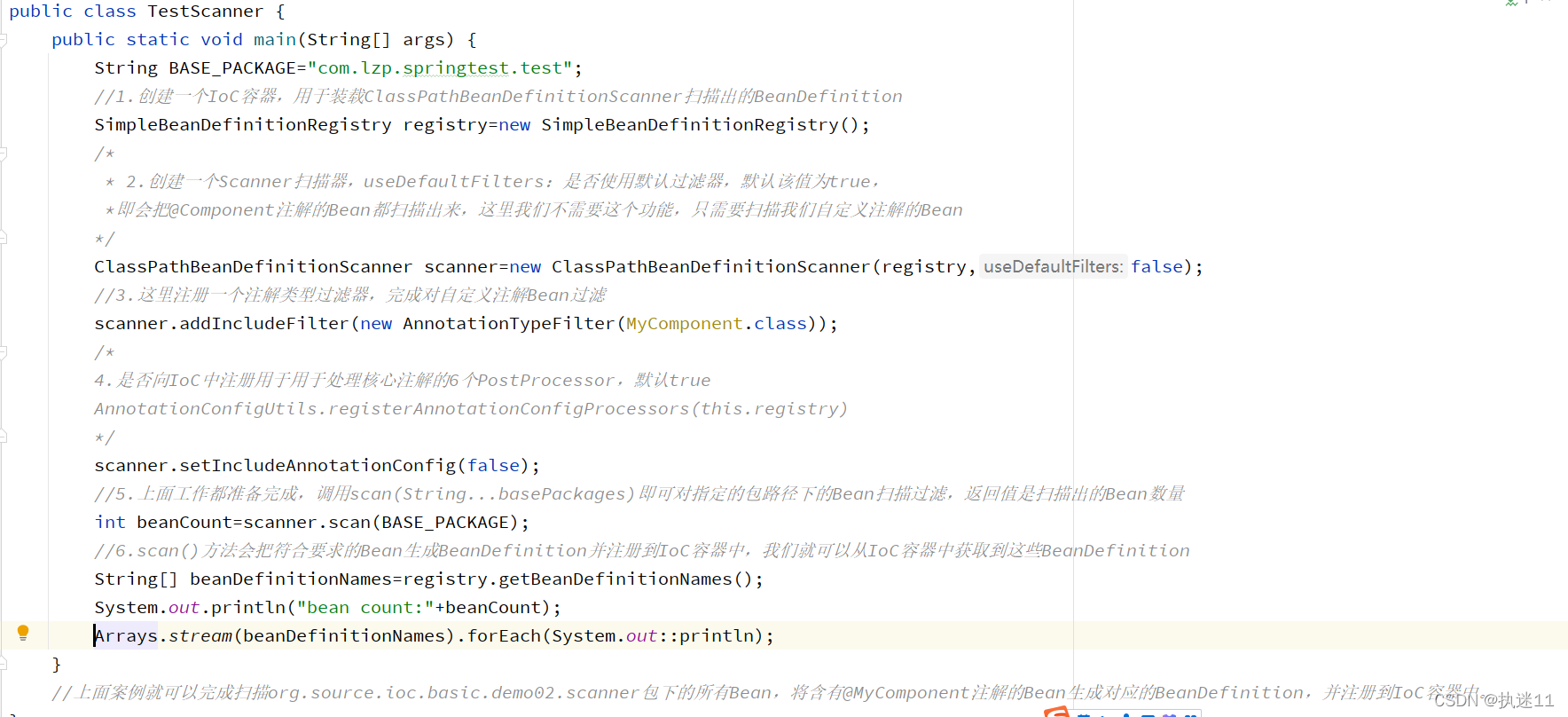Click System.out.println bean count line
Viewport: 1568px width, 717px height.
pos(327,608)
